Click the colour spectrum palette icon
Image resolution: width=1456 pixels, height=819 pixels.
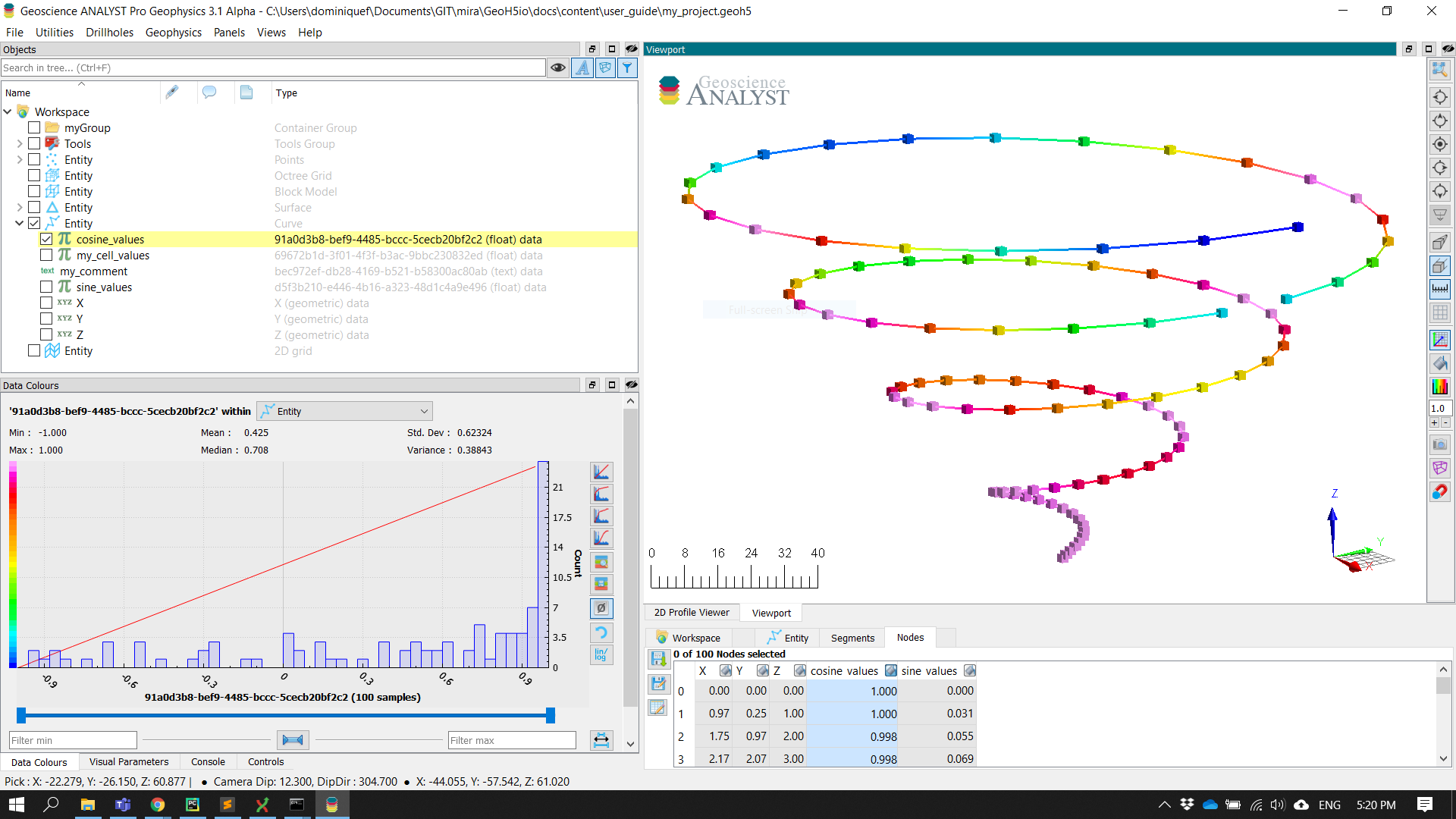pyautogui.click(x=1439, y=387)
